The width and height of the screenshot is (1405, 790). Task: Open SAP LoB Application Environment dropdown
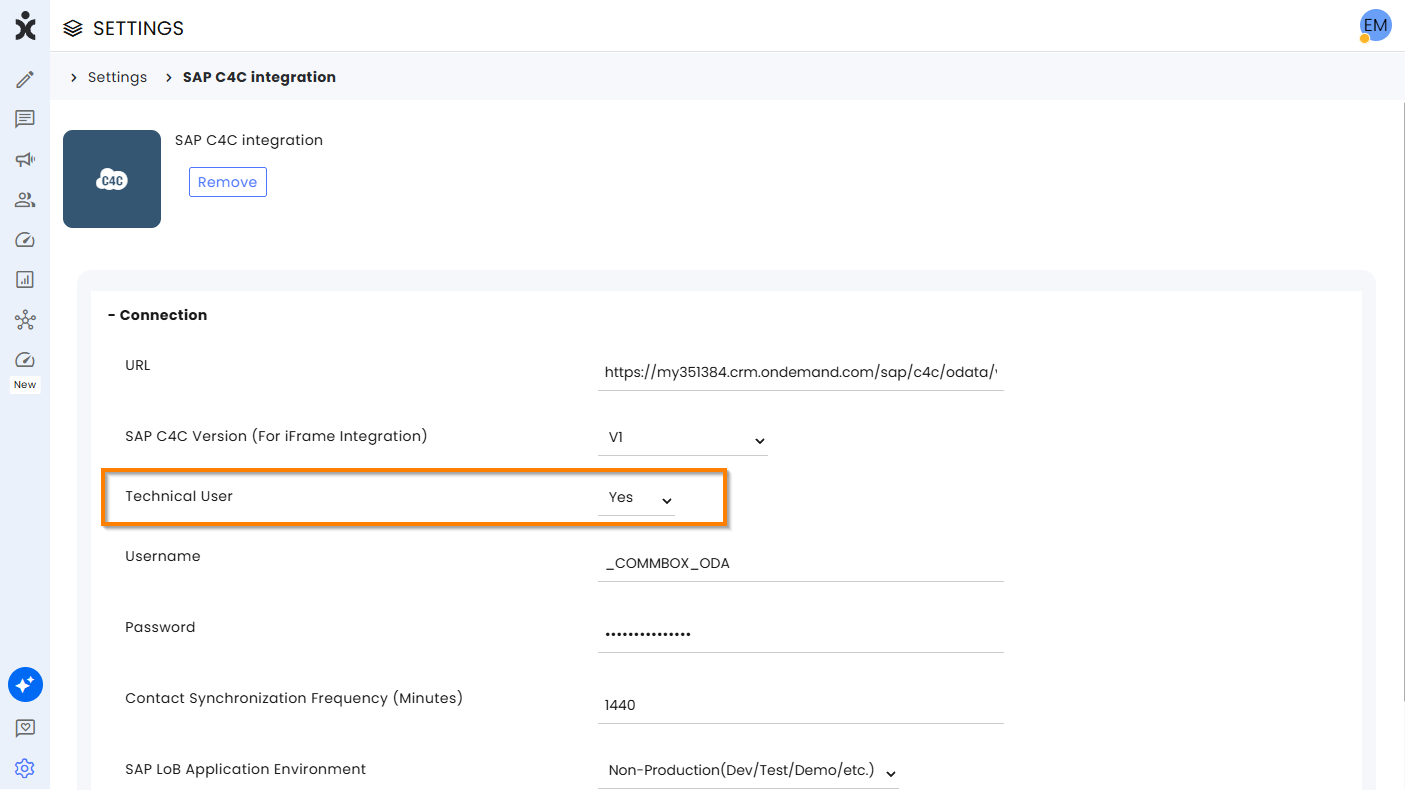(749, 771)
